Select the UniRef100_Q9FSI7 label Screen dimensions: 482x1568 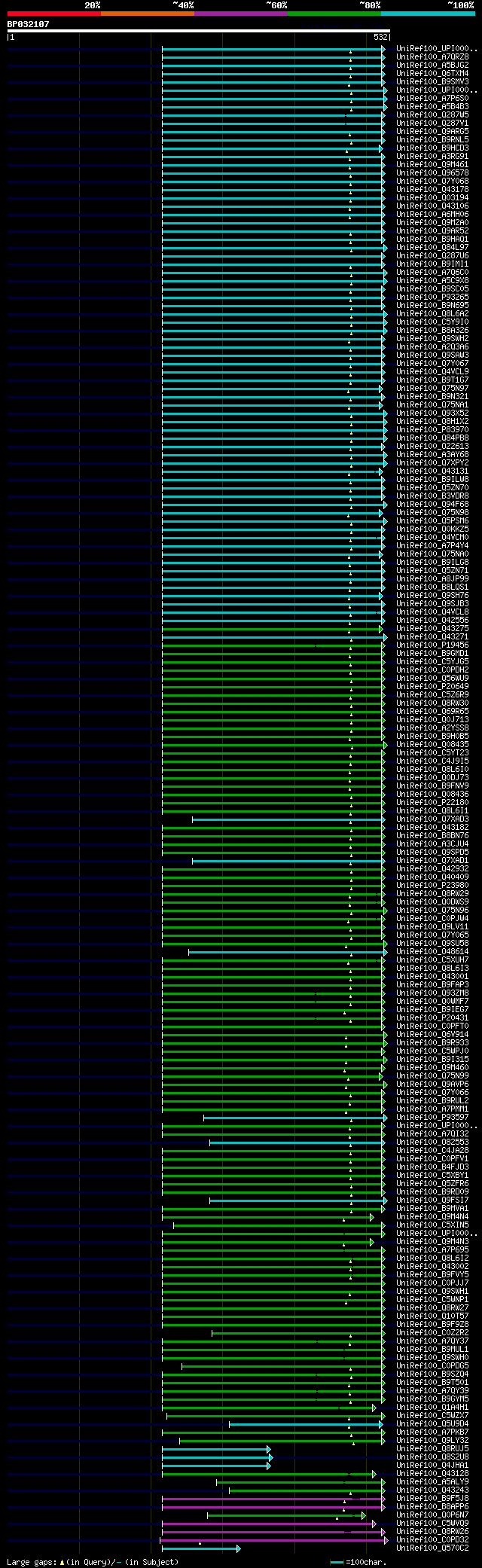[432, 1200]
